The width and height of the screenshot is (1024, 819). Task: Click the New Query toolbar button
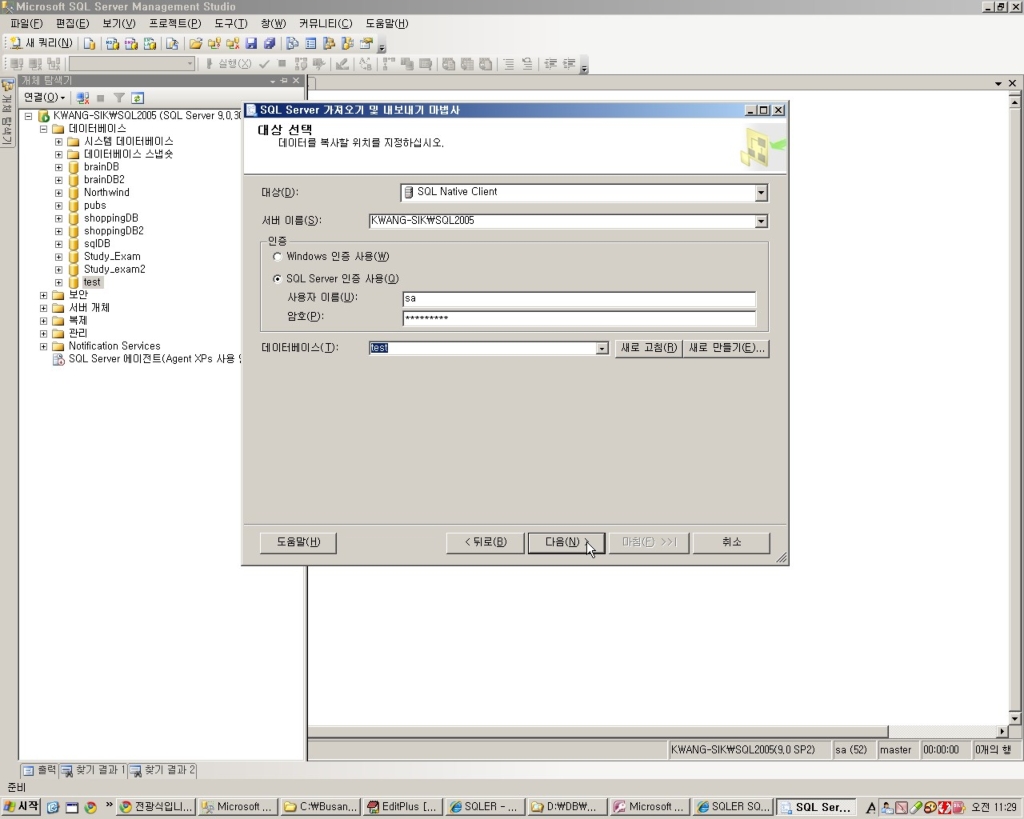[41, 43]
